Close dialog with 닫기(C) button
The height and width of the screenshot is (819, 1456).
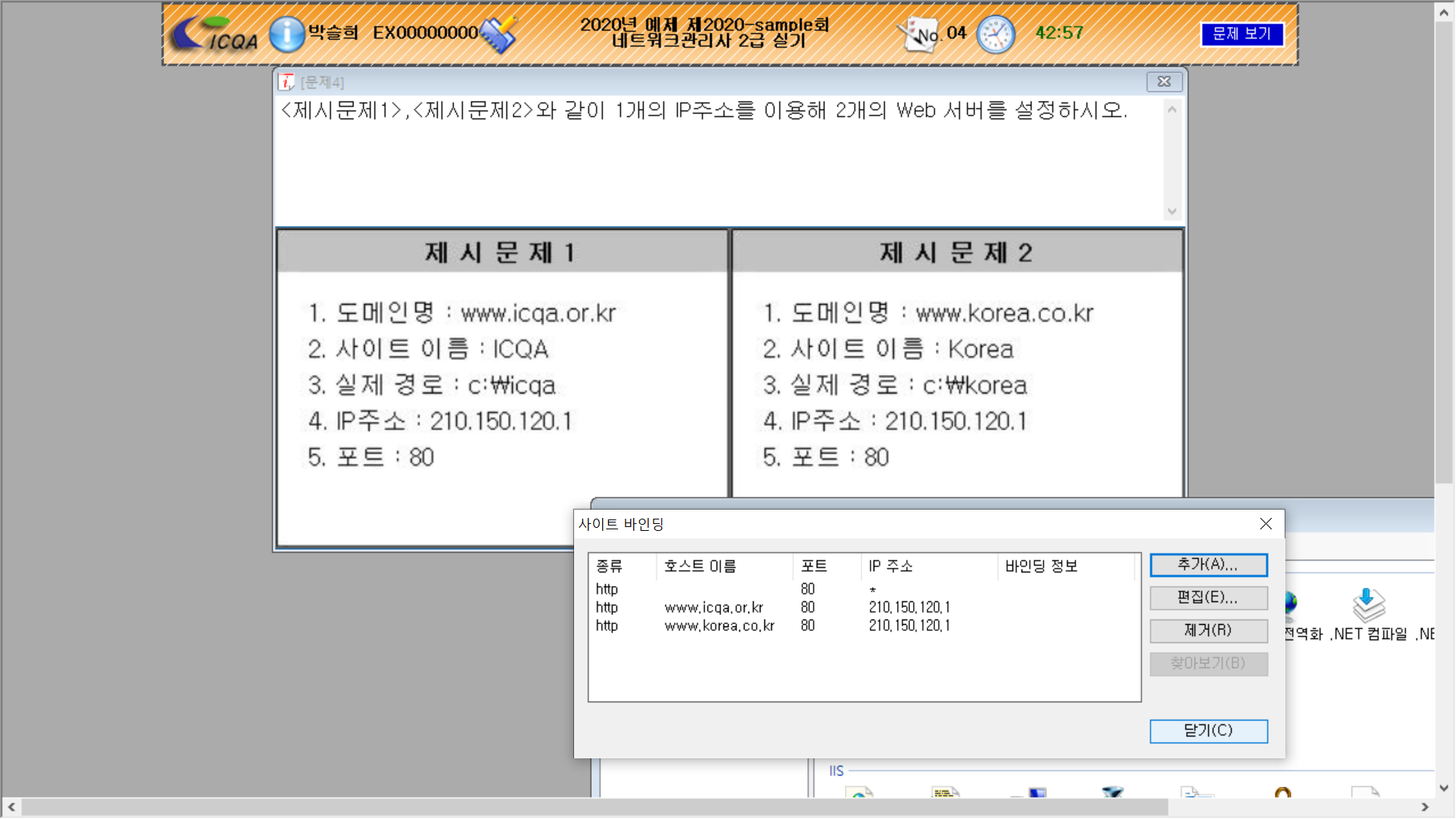1208,731
